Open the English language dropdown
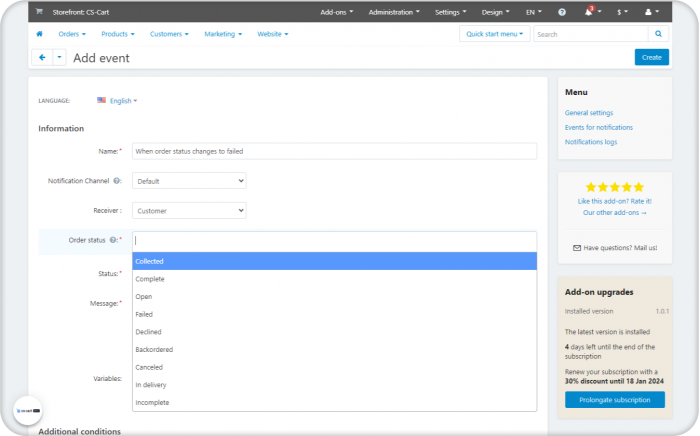Image resolution: width=700 pixels, height=436 pixels. pyautogui.click(x=123, y=101)
